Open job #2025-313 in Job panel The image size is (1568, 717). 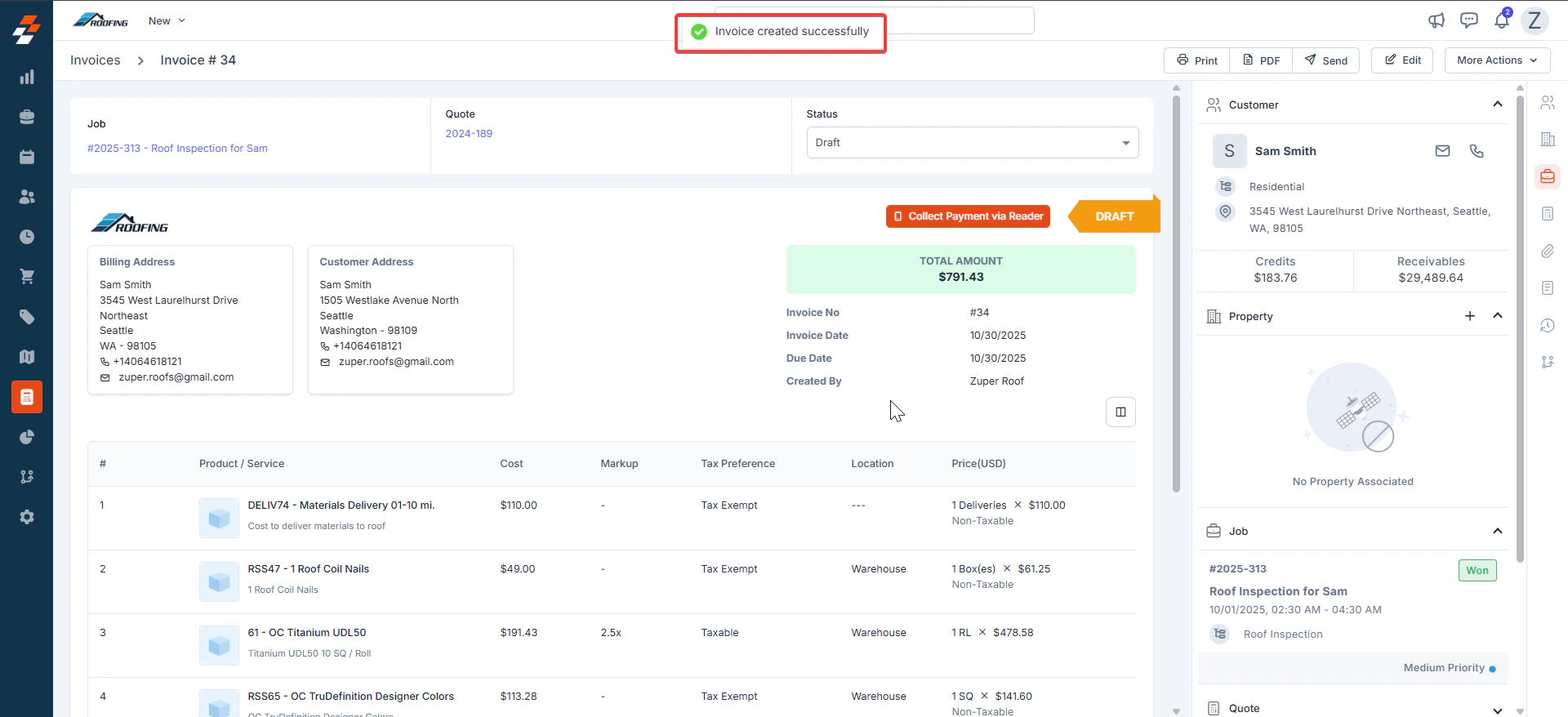[1238, 569]
